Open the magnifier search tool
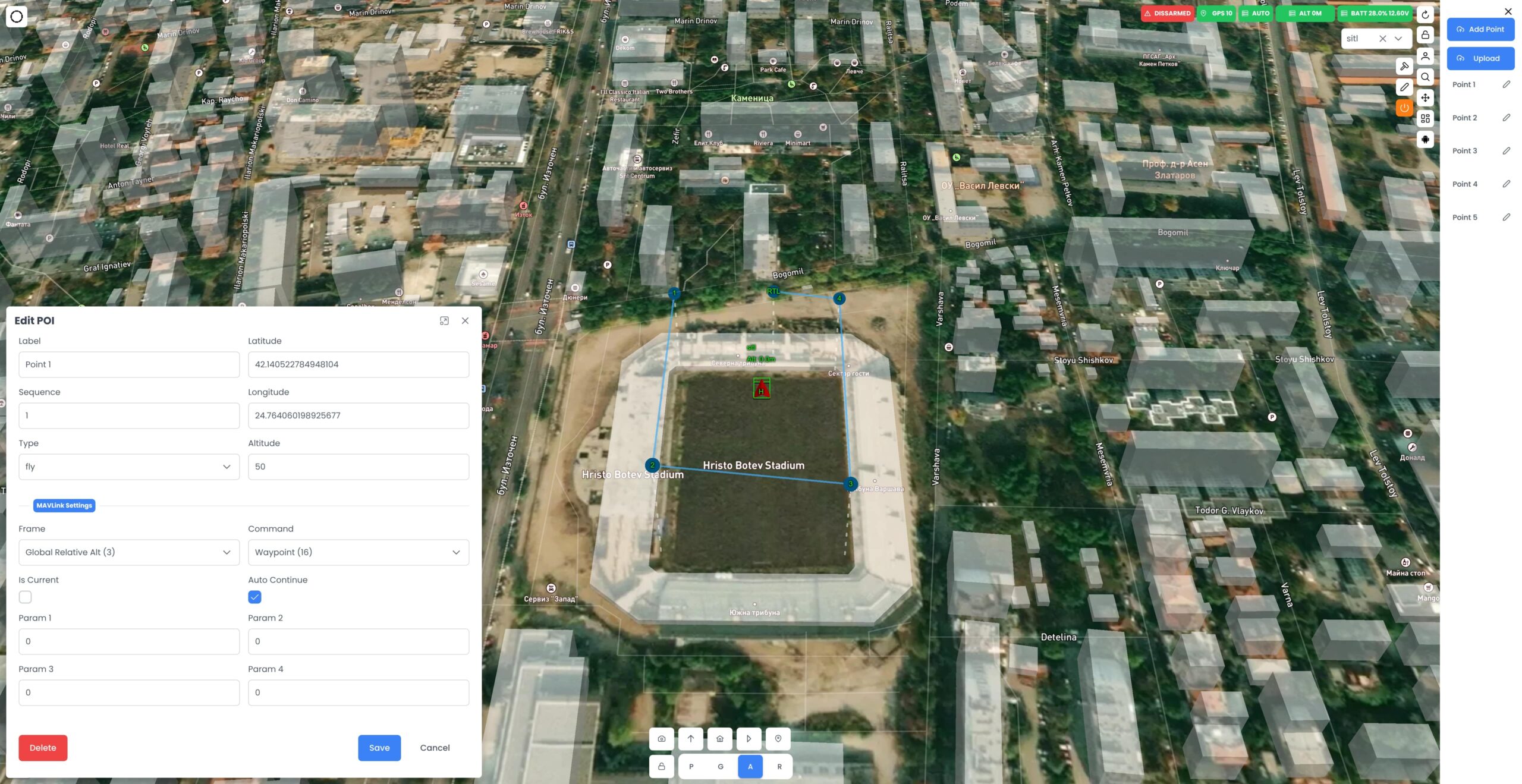The height and width of the screenshot is (784, 1522). tap(1425, 77)
